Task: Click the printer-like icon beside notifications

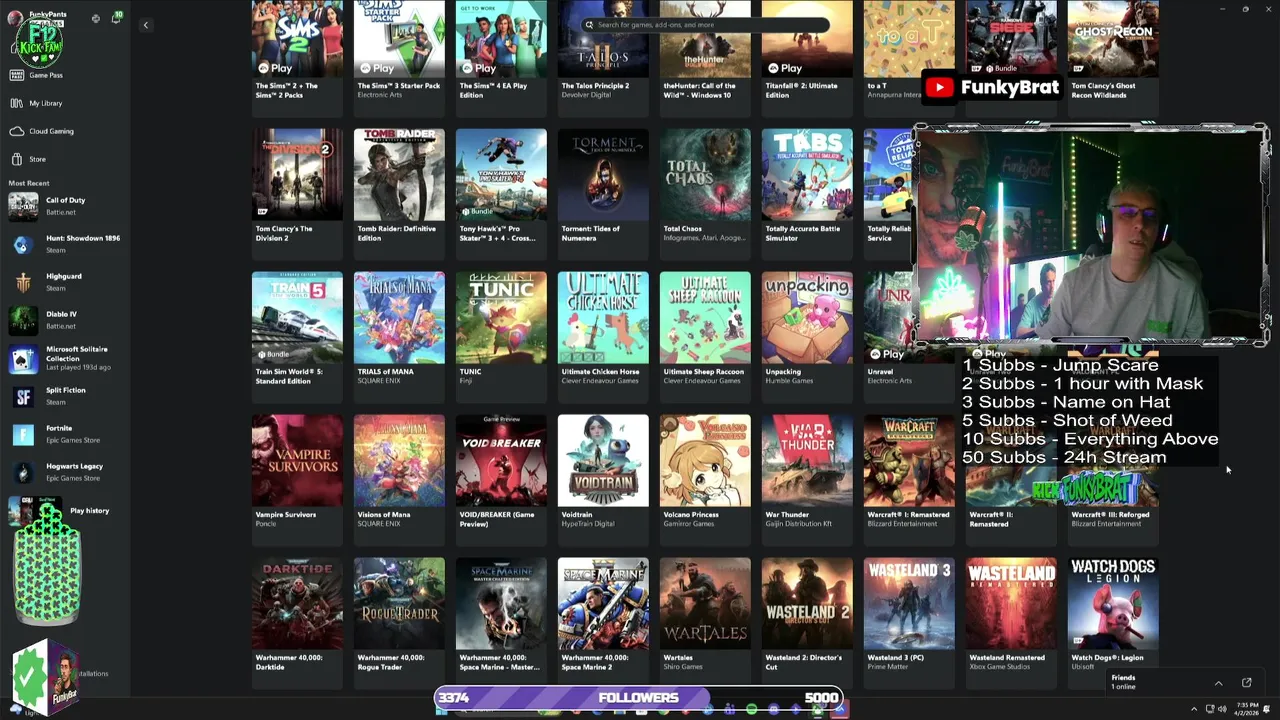Action: click(96, 19)
